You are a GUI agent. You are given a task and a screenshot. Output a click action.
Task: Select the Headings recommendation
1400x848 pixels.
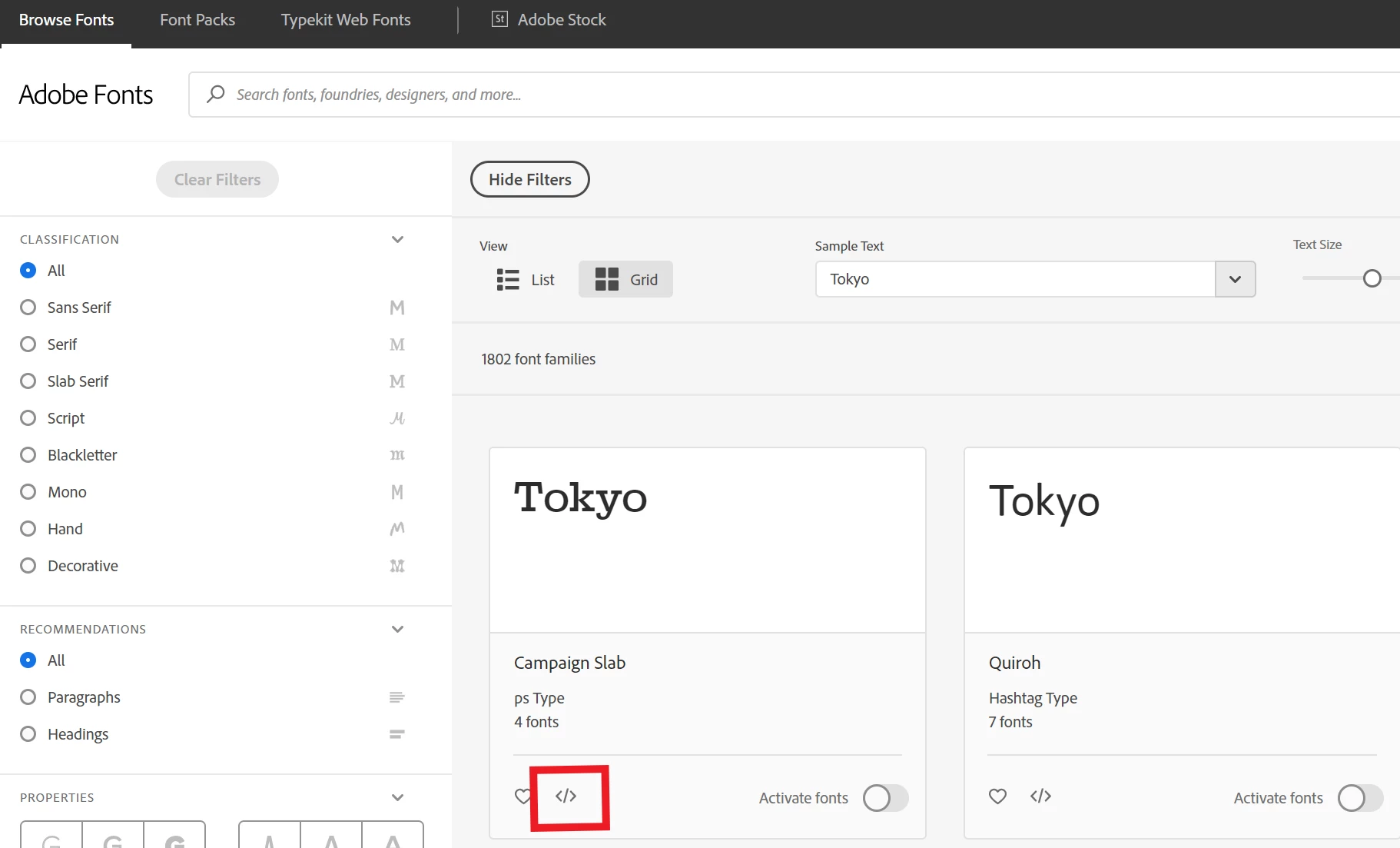[x=28, y=734]
